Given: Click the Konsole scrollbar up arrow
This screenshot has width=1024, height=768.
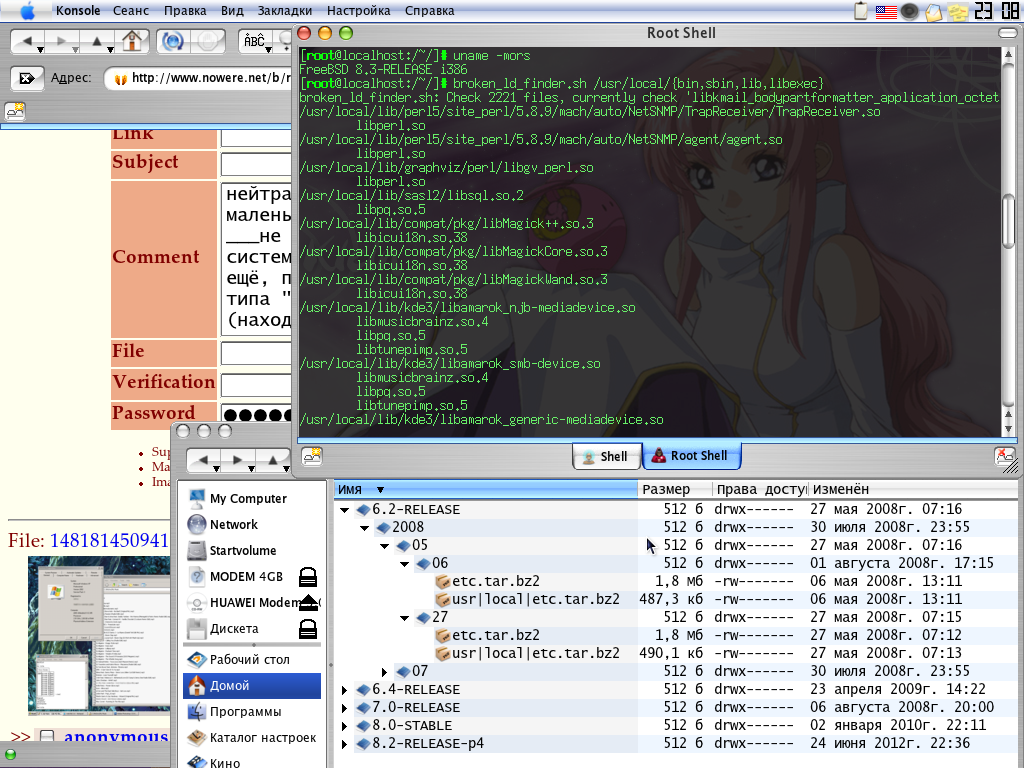Looking at the screenshot, I should pyautogui.click(x=1008, y=56).
